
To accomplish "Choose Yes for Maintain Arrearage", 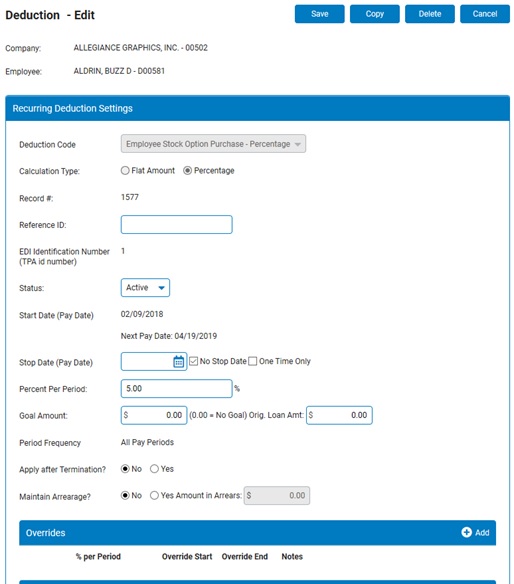I will (154, 495).
